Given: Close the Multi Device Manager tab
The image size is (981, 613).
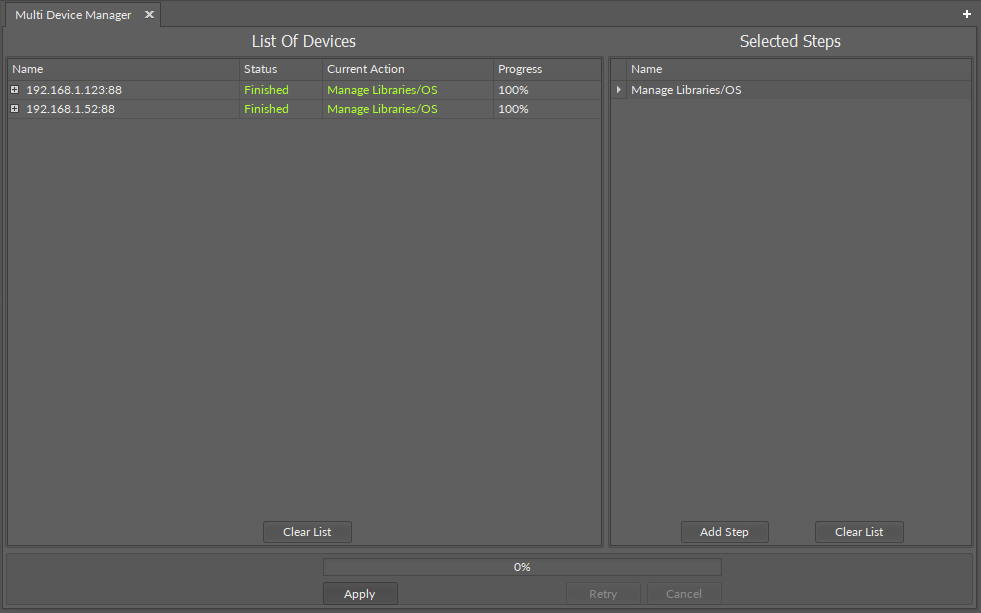Looking at the screenshot, I should 149,15.
